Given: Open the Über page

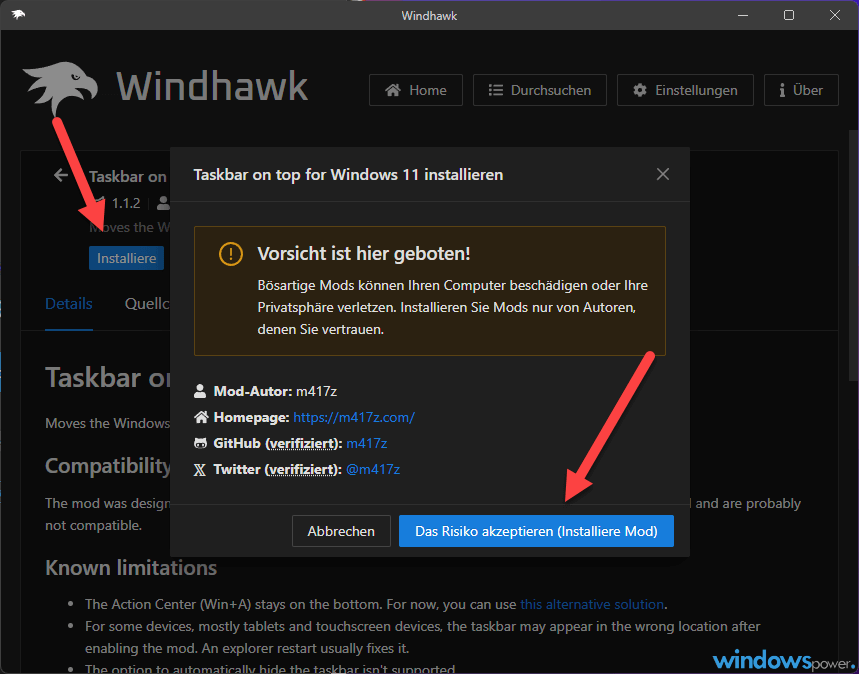Looking at the screenshot, I should 801,90.
